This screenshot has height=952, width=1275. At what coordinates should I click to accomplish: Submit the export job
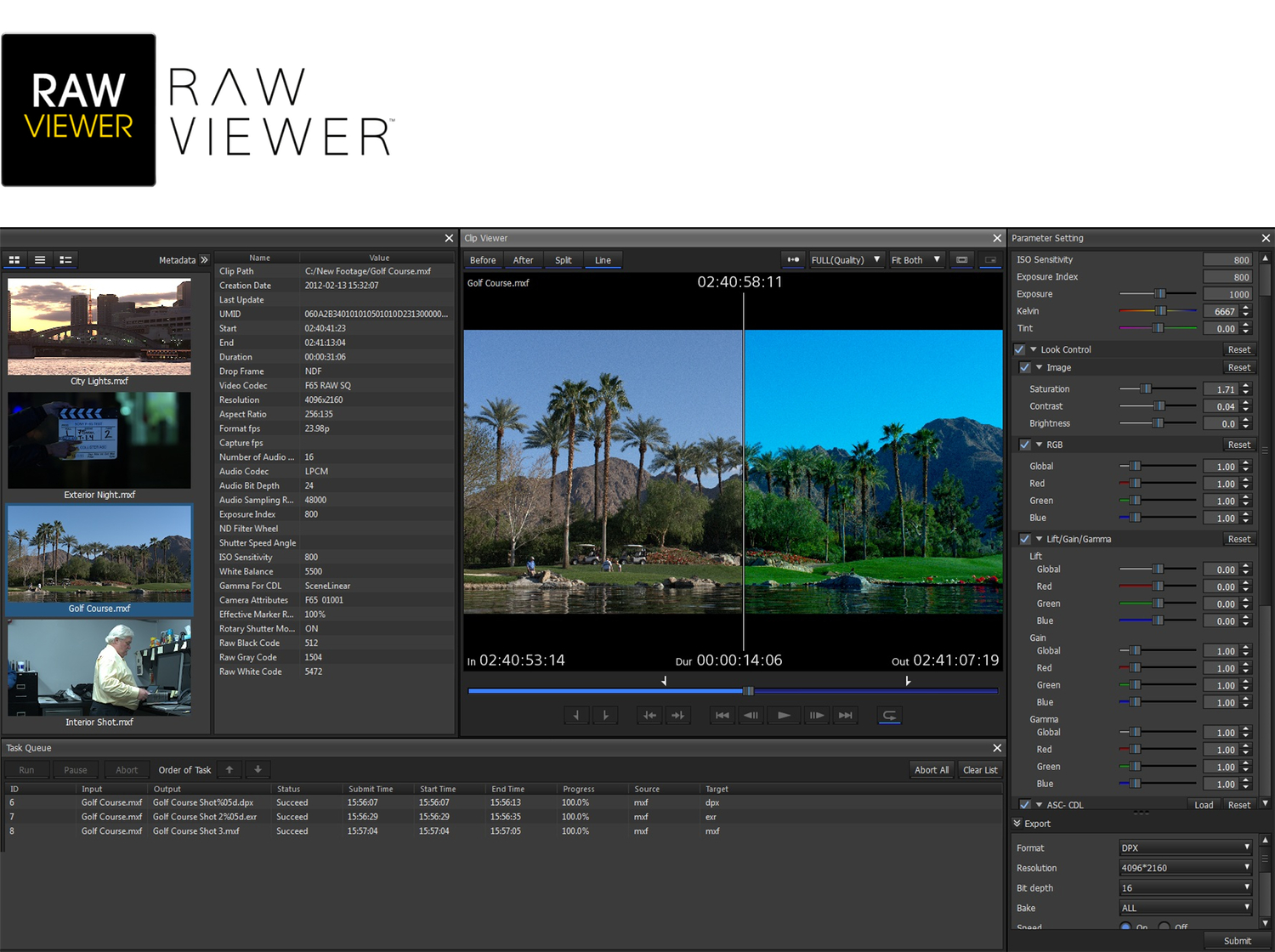1237,941
